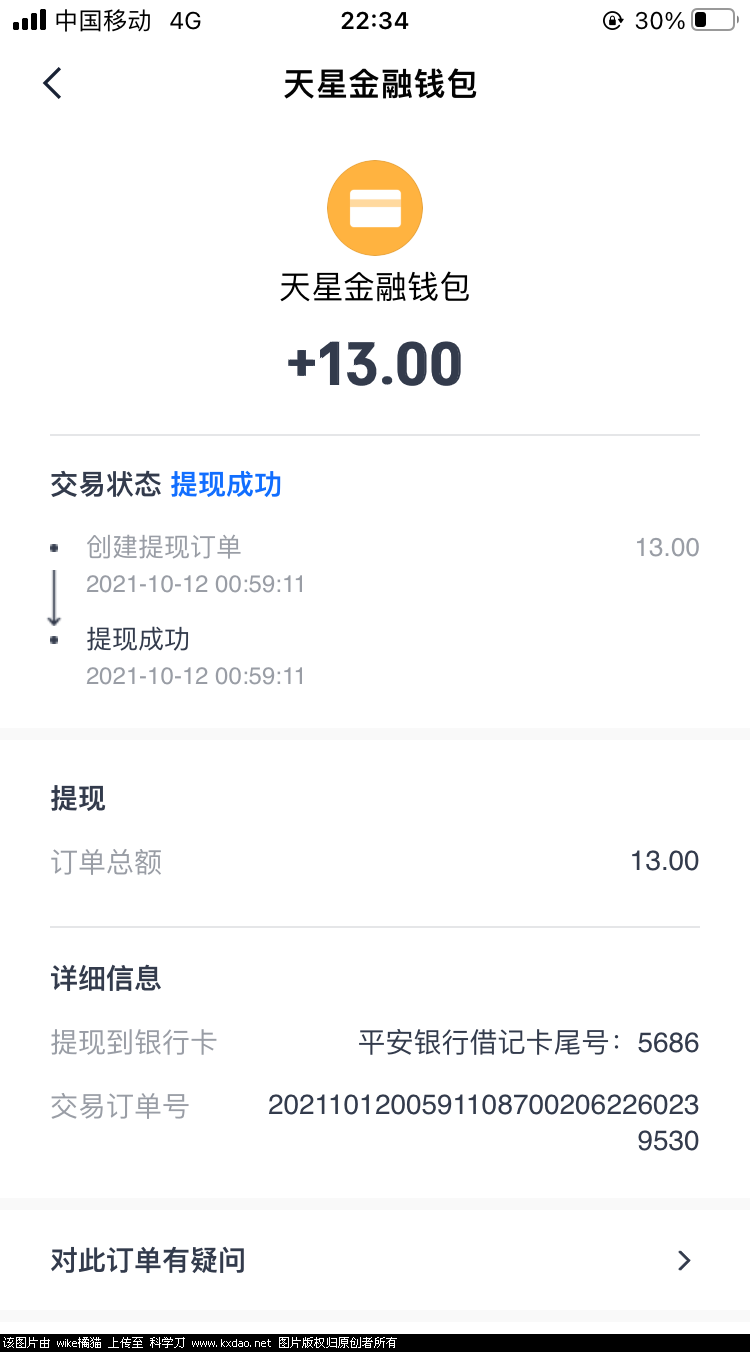Screen dimensions: 750x1352
Task: Tap the 详细信息 section heading
Action: tap(106, 978)
